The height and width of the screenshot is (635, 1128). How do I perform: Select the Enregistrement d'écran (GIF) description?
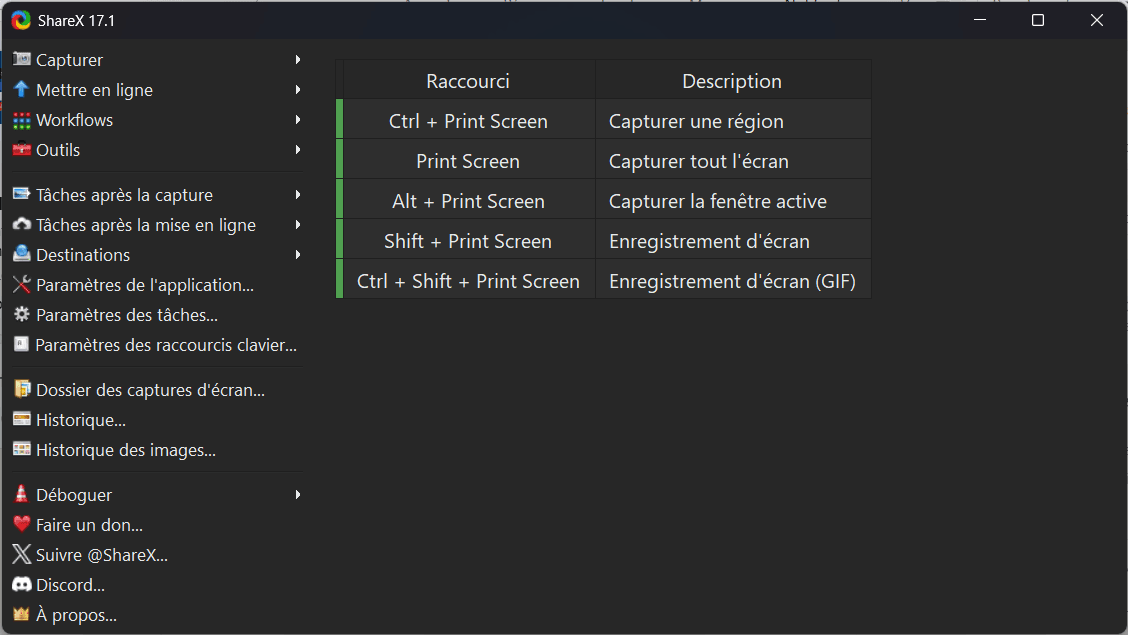coord(733,281)
